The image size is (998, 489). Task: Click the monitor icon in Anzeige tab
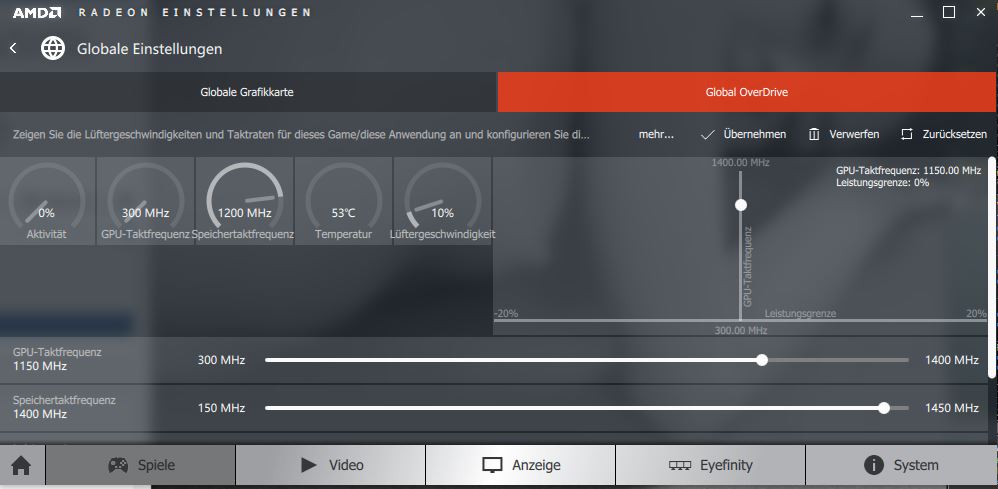(493, 465)
